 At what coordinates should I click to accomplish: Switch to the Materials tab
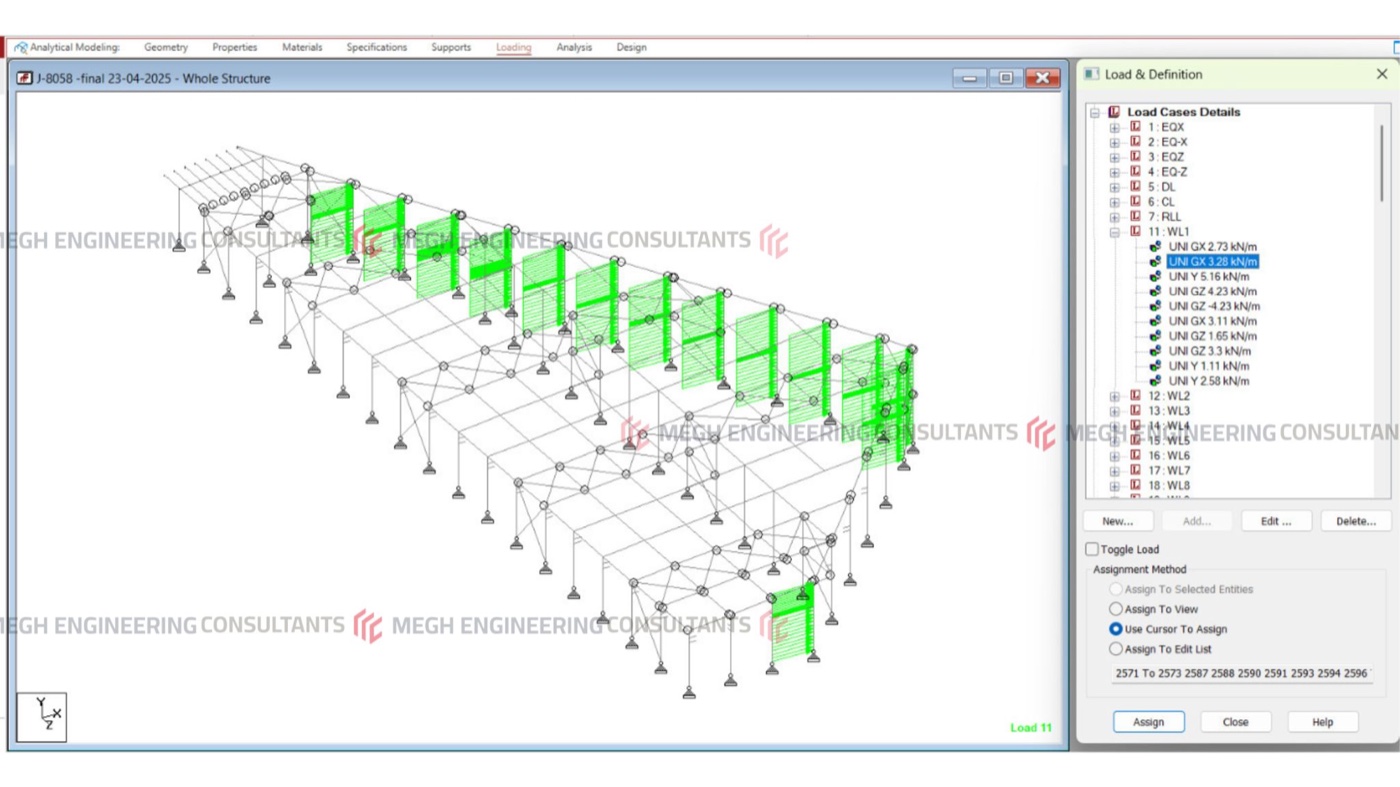302,47
